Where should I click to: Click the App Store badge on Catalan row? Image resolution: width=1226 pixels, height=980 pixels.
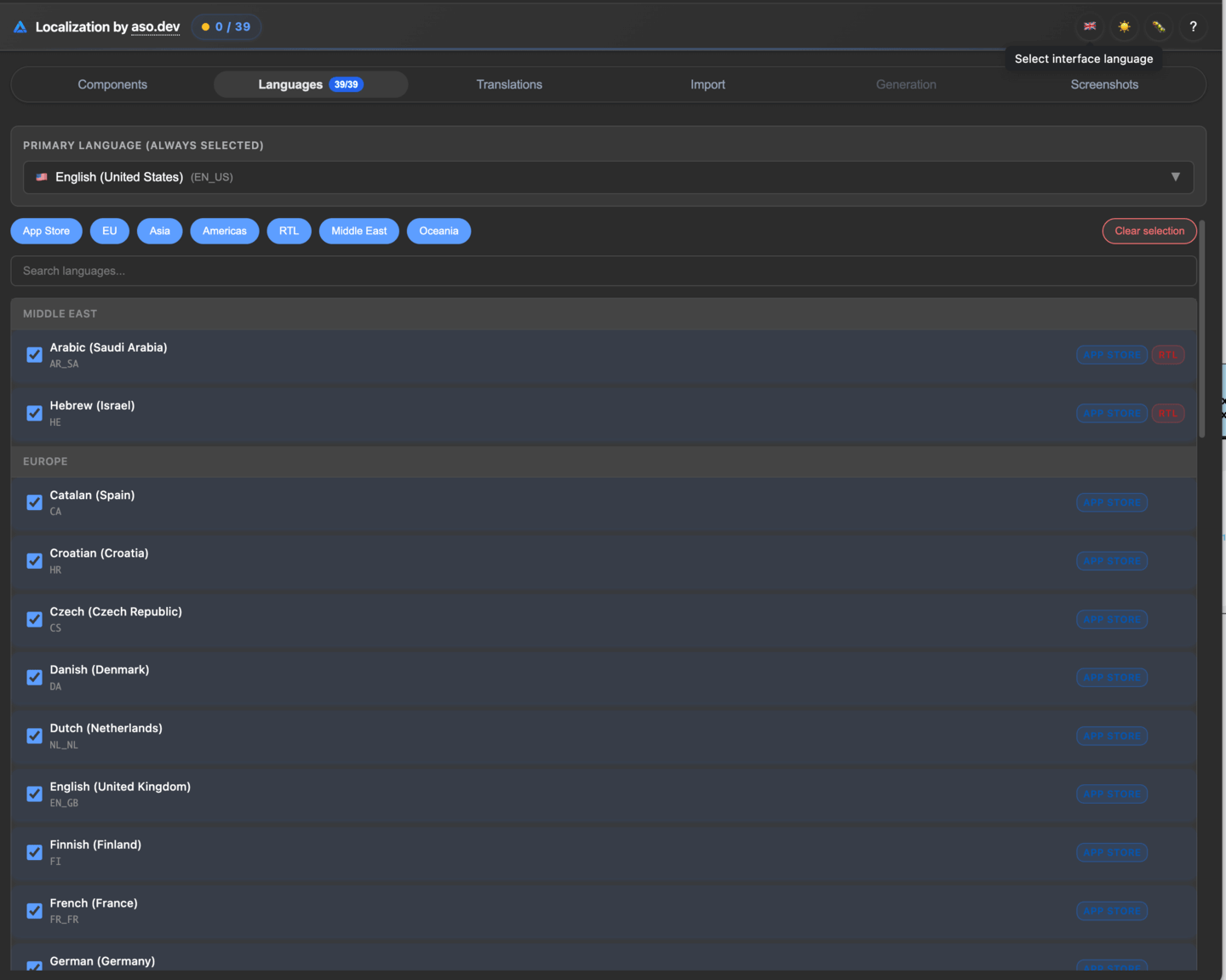point(1112,502)
